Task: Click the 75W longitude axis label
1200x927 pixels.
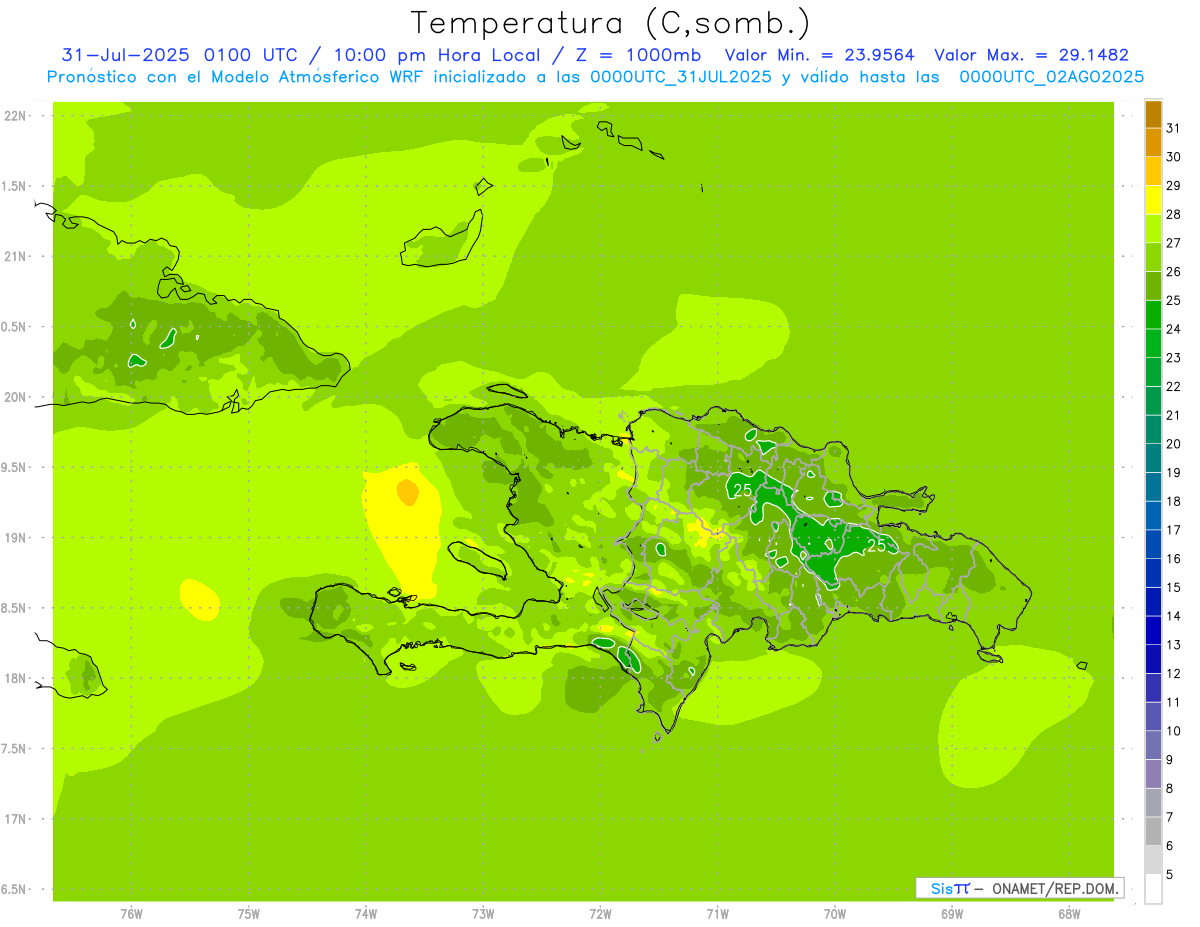Action: point(249,914)
